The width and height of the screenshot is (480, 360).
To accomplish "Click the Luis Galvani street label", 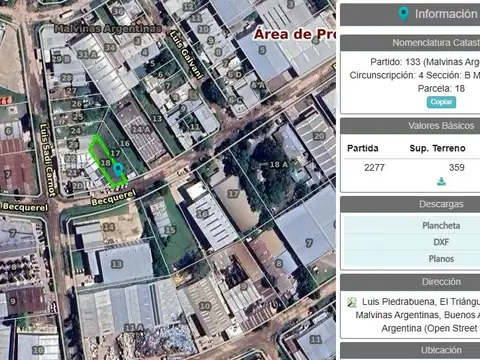I will pyautogui.click(x=186, y=55).
